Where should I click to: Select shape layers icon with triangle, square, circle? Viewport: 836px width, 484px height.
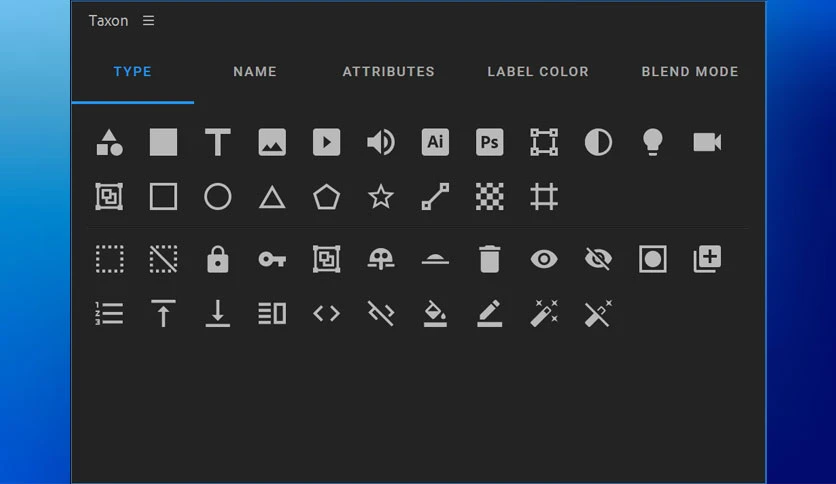[109, 142]
